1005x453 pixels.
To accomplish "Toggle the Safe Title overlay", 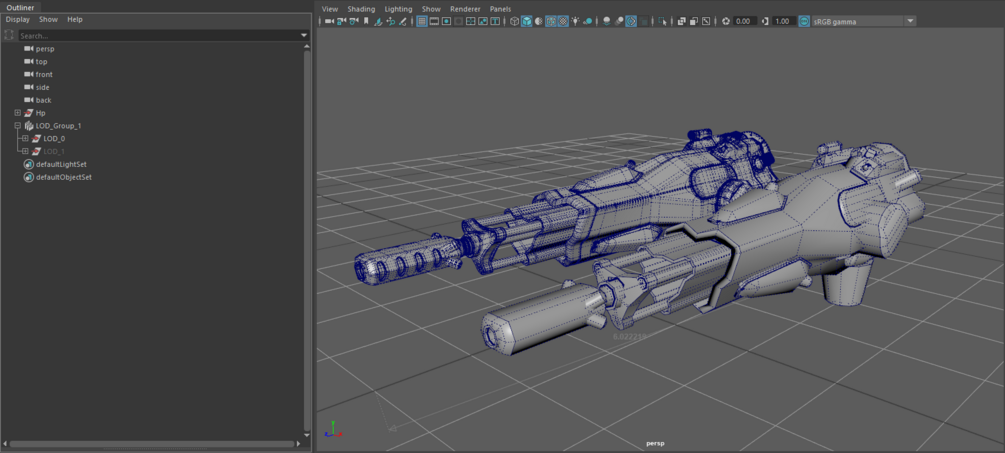I will (495, 21).
